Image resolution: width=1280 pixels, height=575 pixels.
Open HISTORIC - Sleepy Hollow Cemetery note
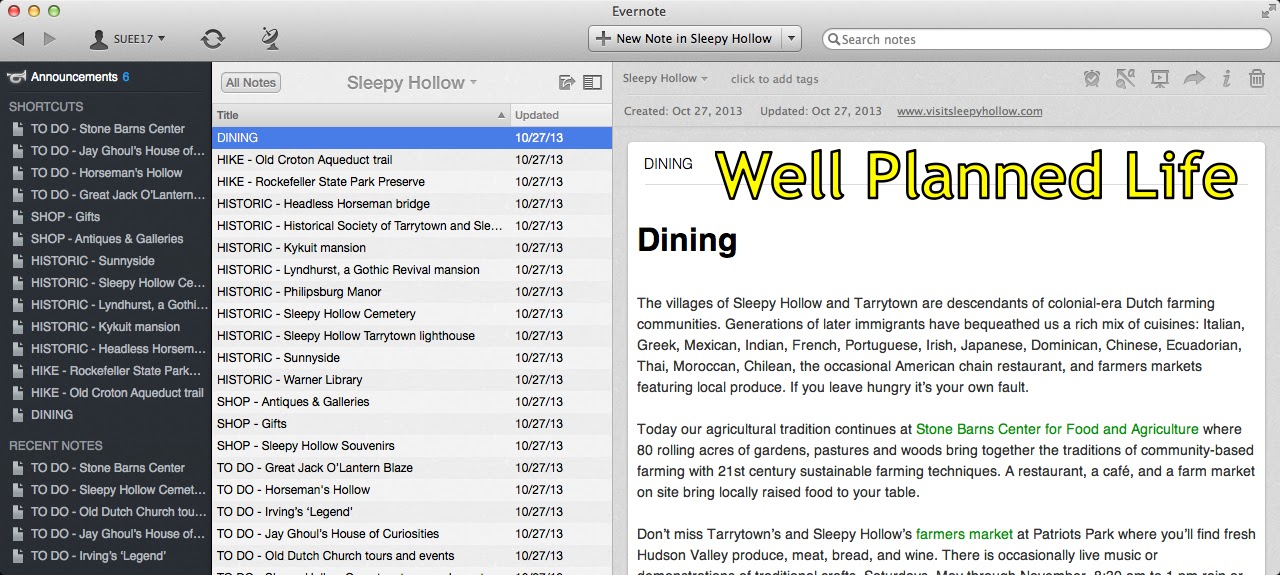[x=412, y=314]
